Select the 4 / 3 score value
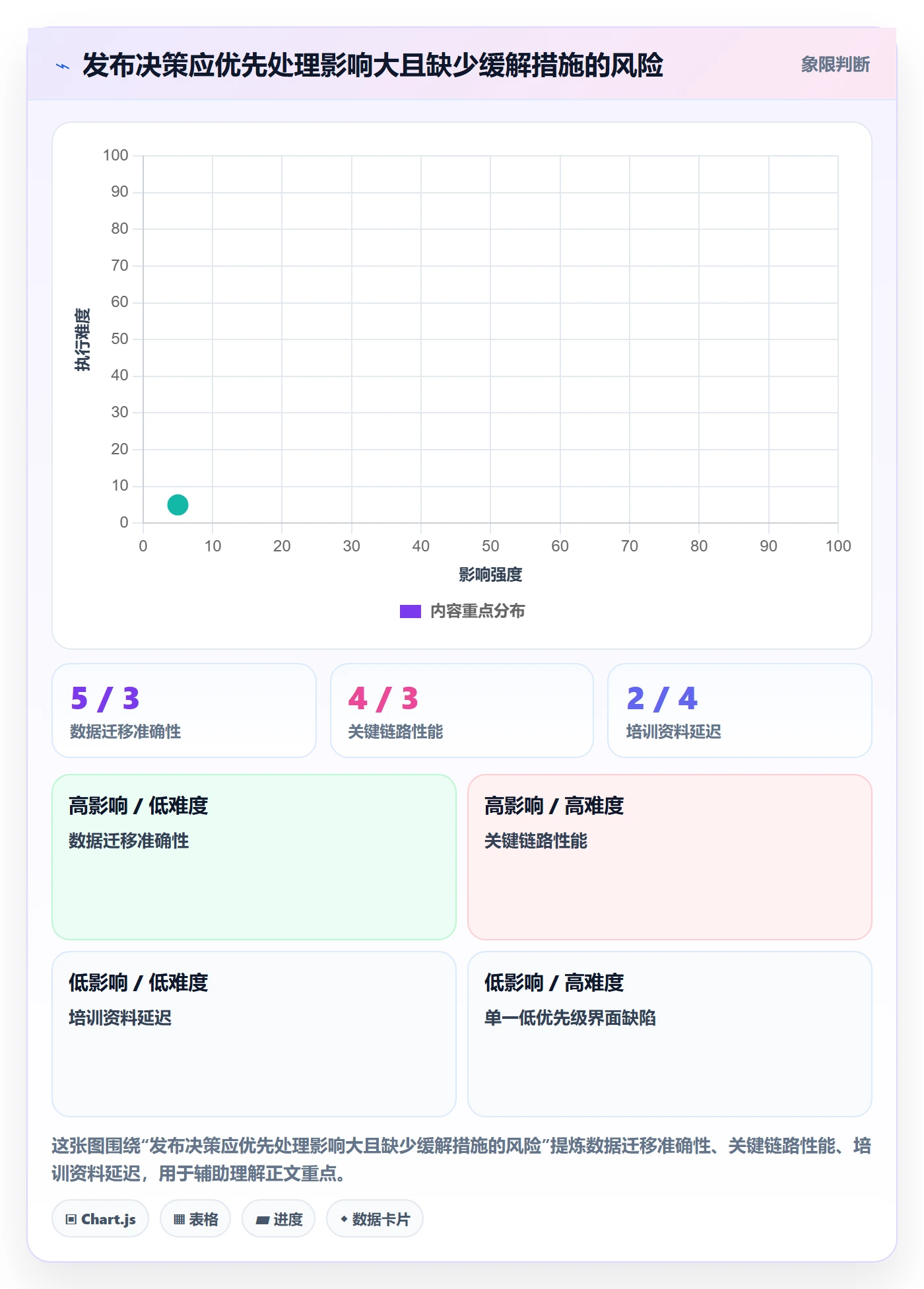The image size is (924, 1289). [383, 699]
